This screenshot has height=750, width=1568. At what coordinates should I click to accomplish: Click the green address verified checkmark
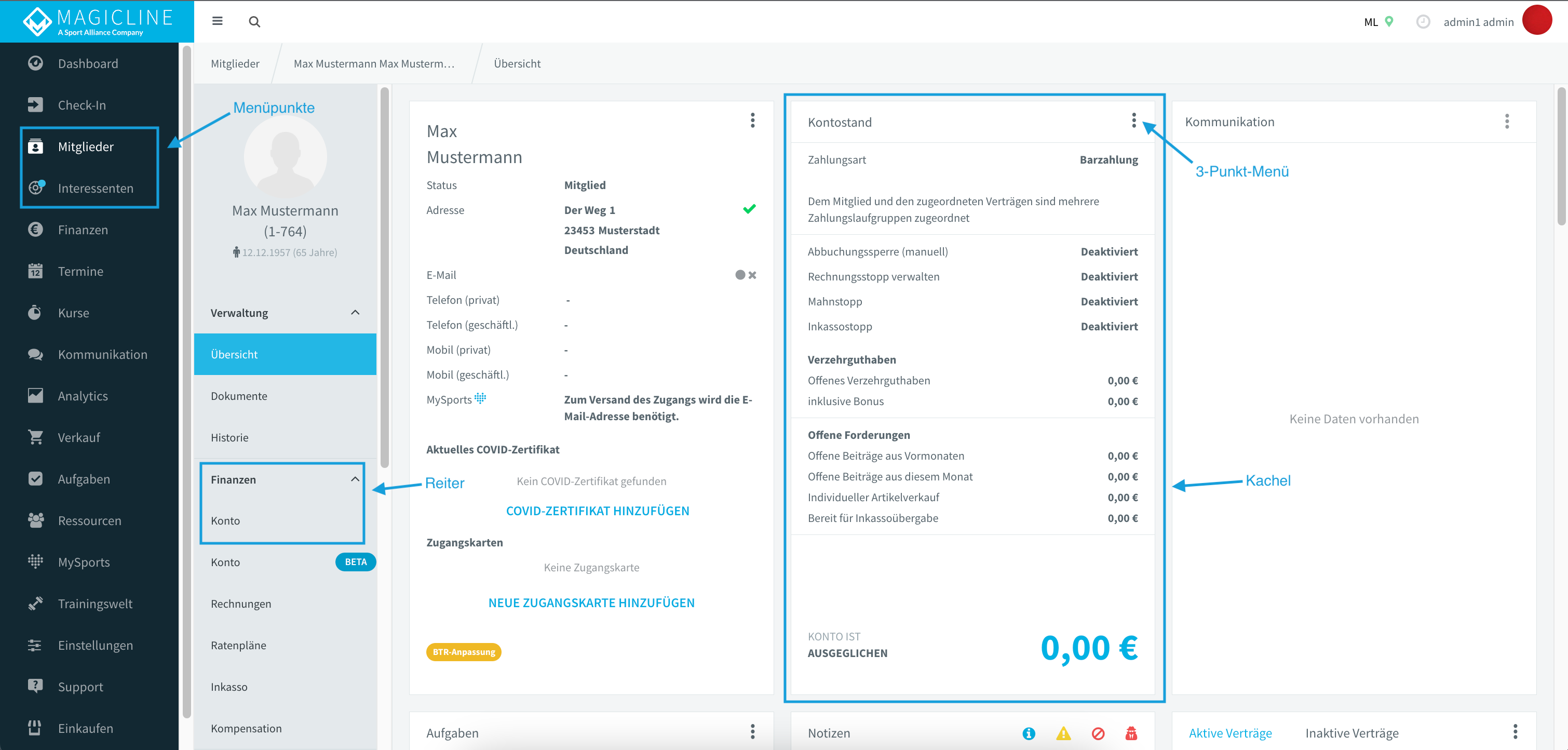749,209
